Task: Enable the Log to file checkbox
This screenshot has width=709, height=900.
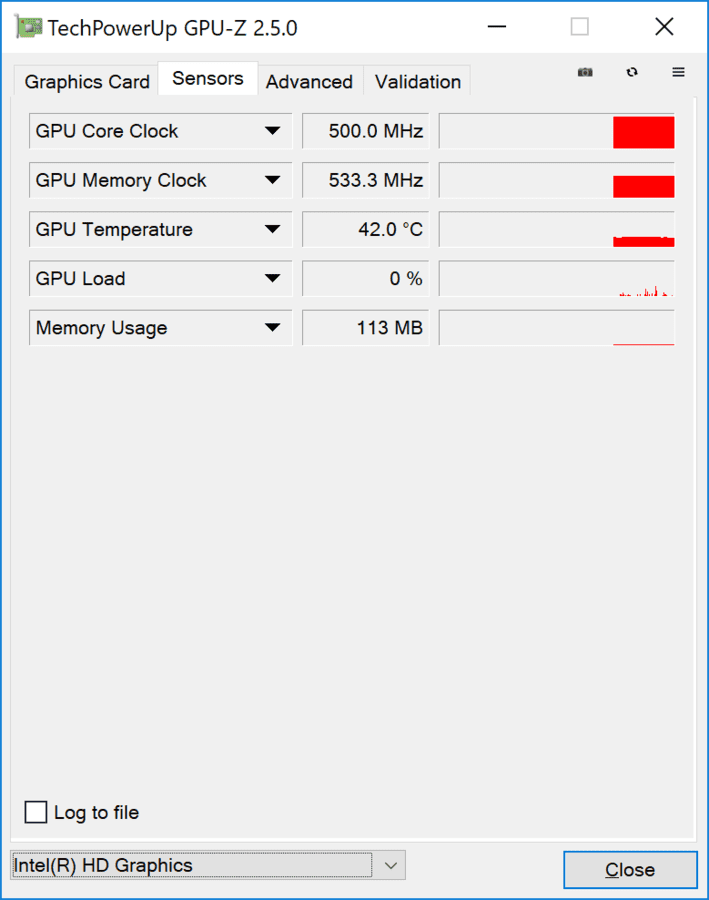Action: coord(36,812)
